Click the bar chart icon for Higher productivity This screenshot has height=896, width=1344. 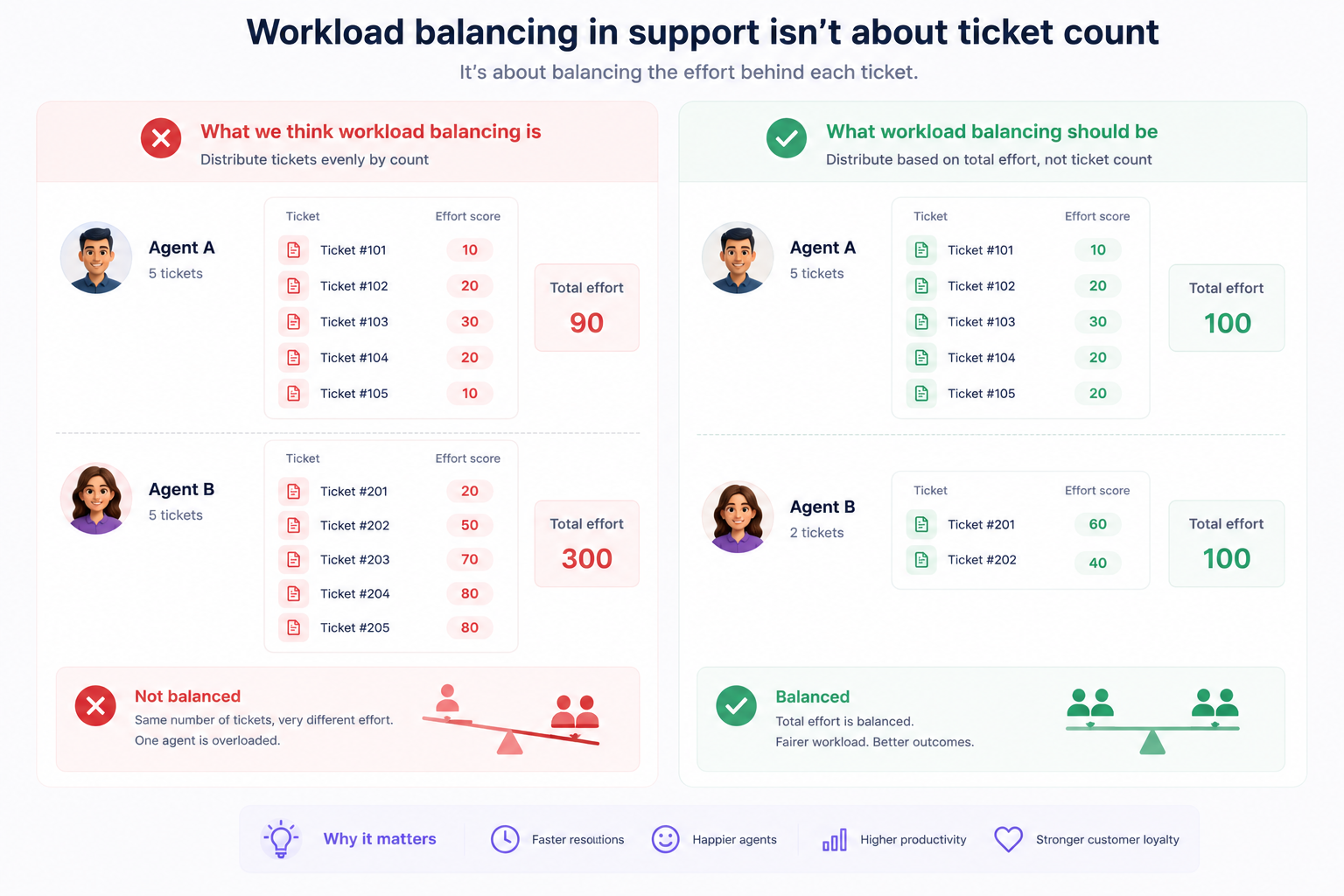(x=835, y=840)
